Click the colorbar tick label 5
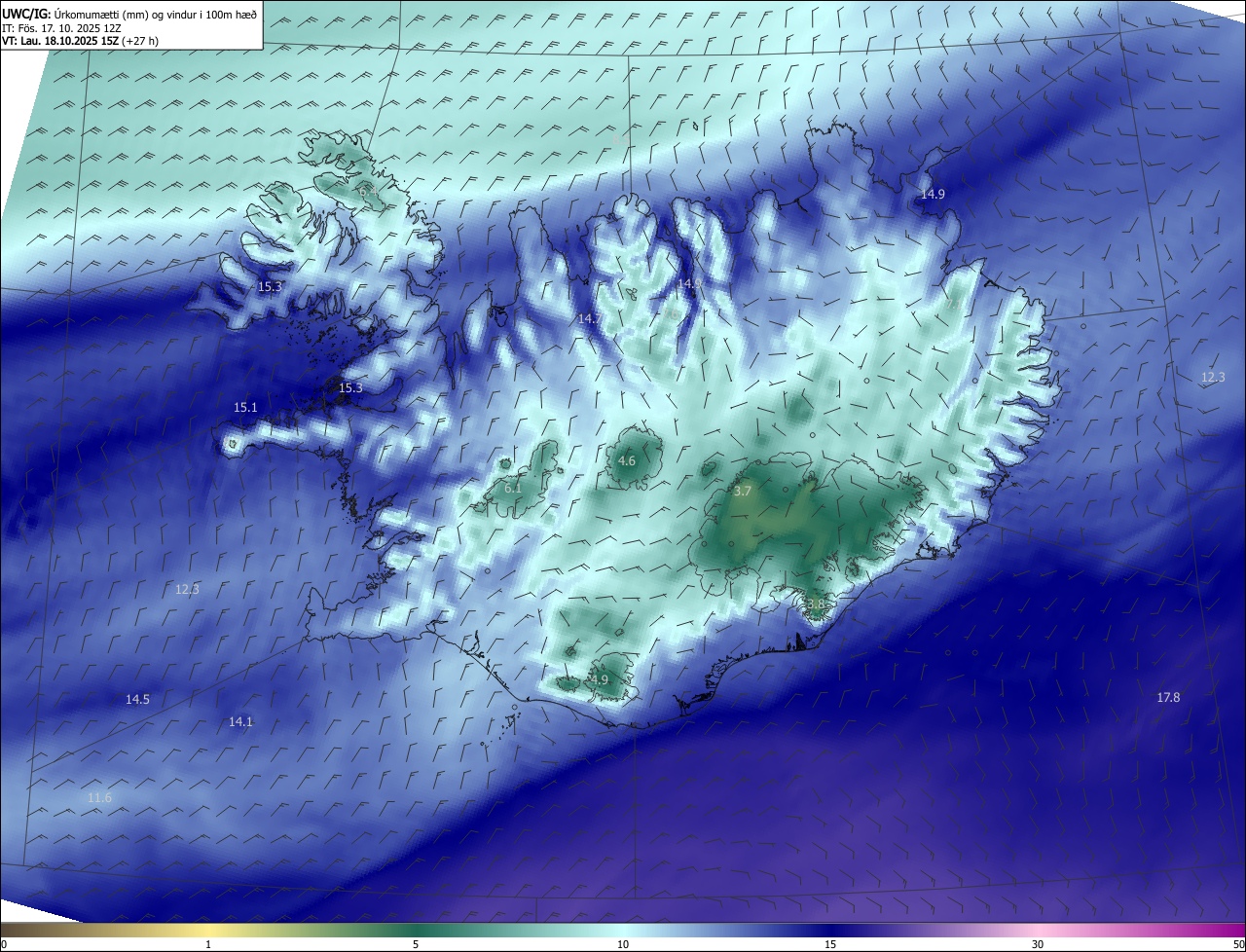Screen dimensions: 1246x952 coord(416,944)
